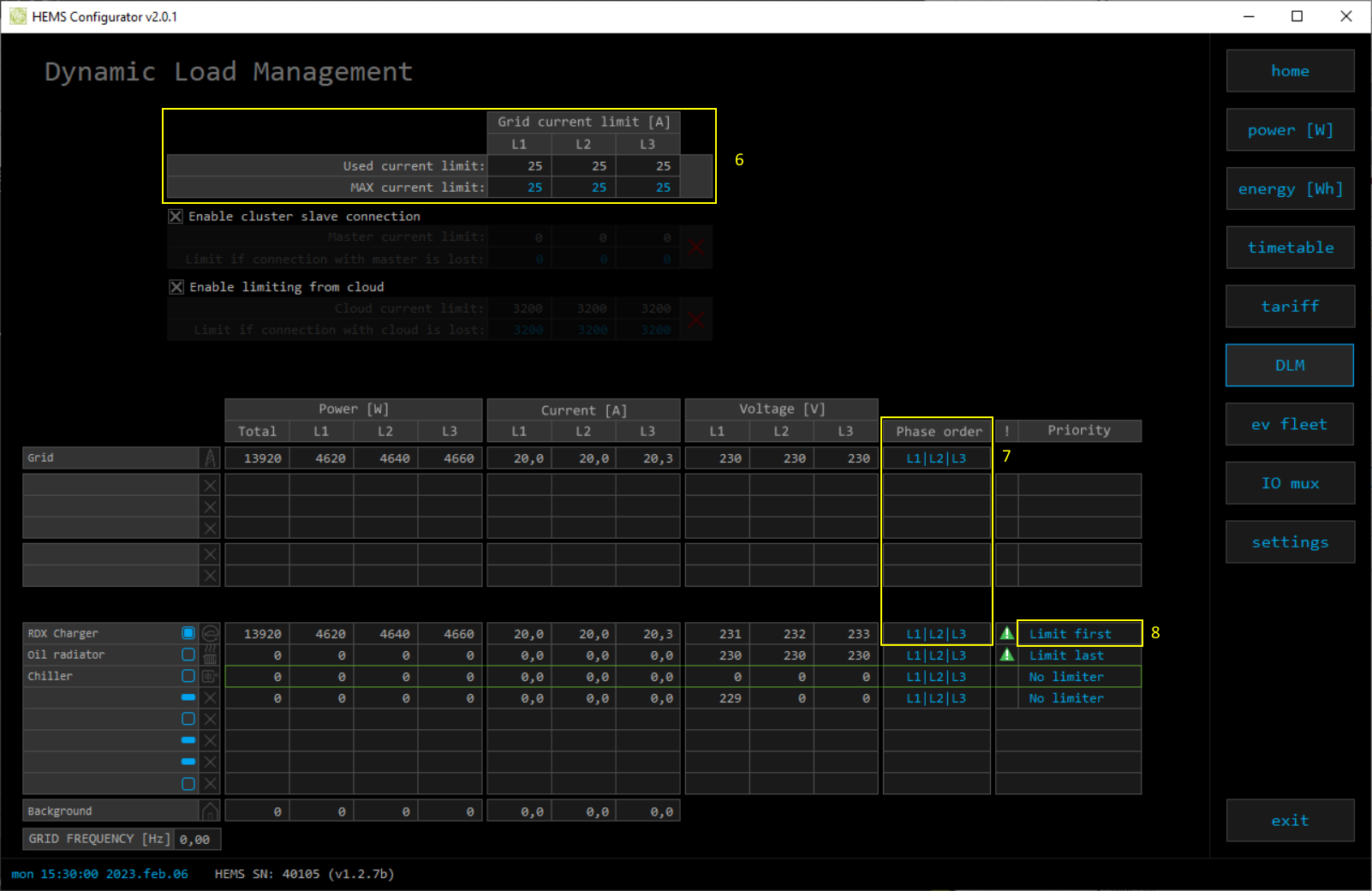Change Oil radiator priority Limit last
Viewport: 1372px width, 891px height.
1066,655
